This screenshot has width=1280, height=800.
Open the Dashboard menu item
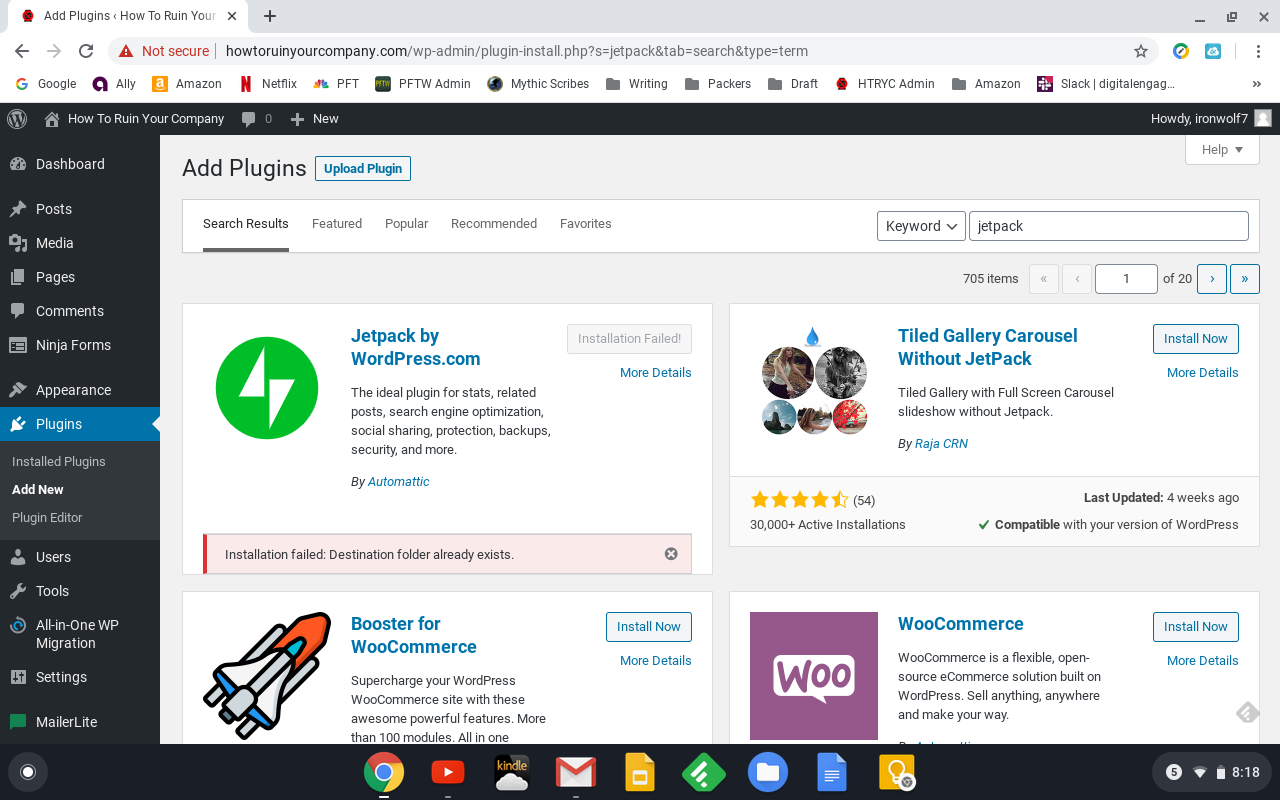[80, 164]
